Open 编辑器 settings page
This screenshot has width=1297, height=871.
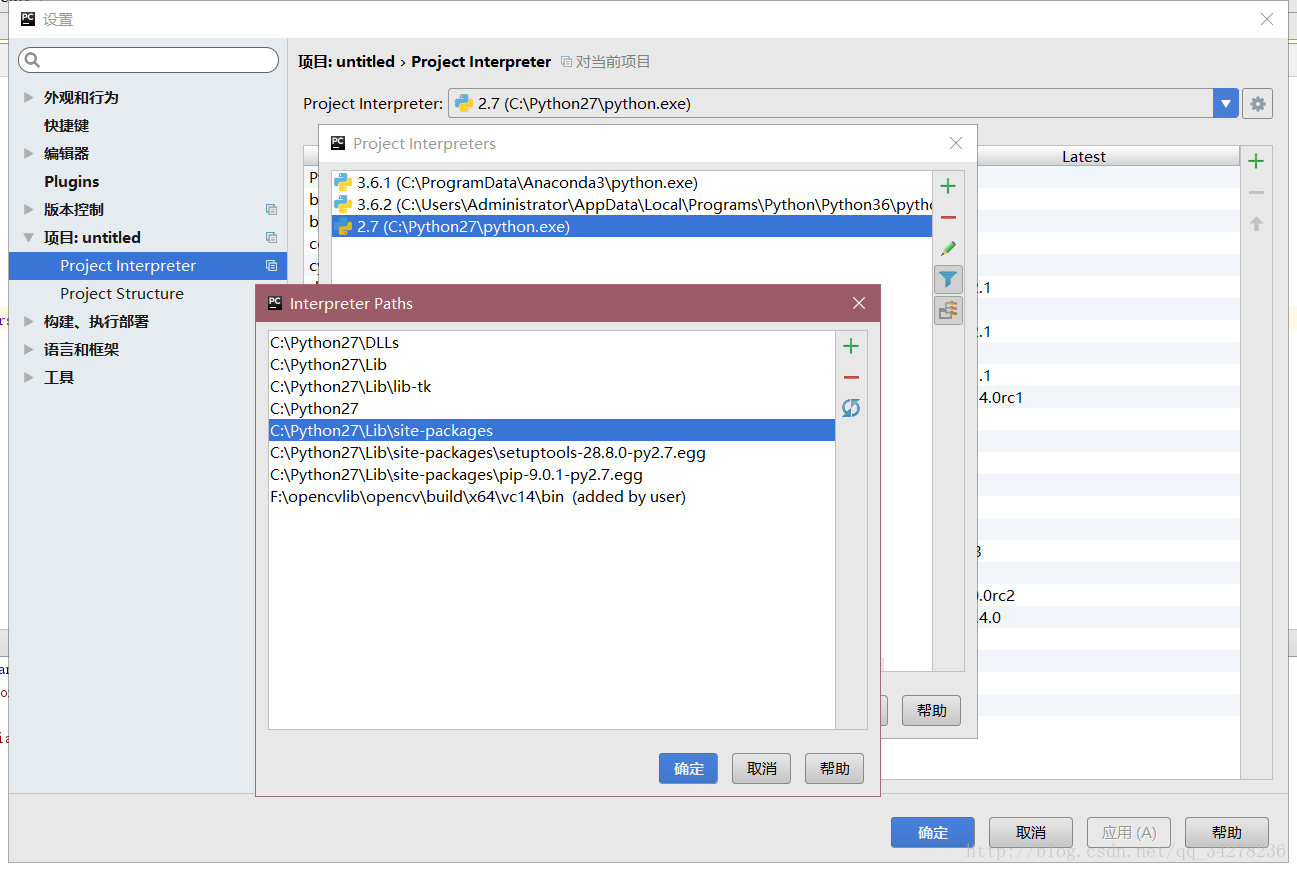[66, 153]
